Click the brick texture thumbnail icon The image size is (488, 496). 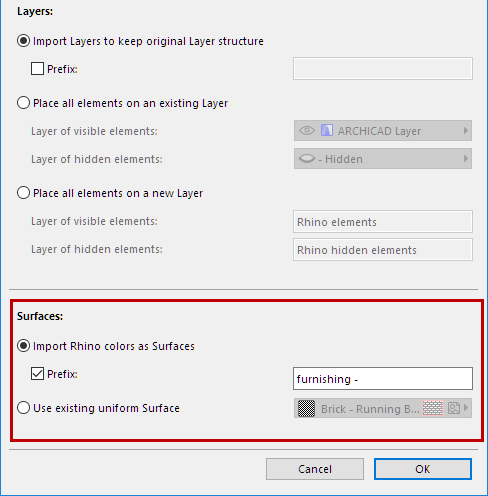[433, 408]
